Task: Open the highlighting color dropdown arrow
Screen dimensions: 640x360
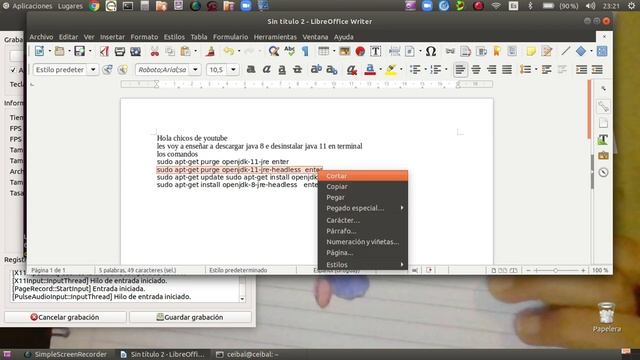Action: 401,70
